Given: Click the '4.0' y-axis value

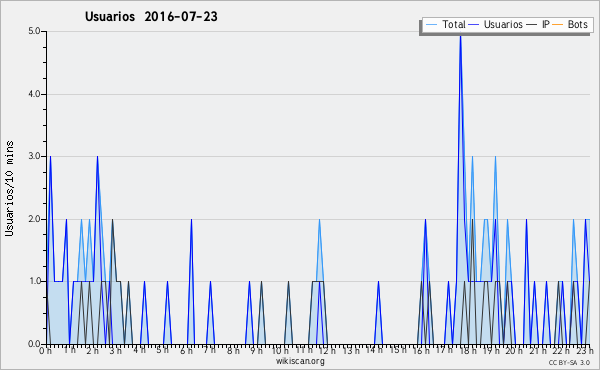Looking at the screenshot, I should pos(34,94).
